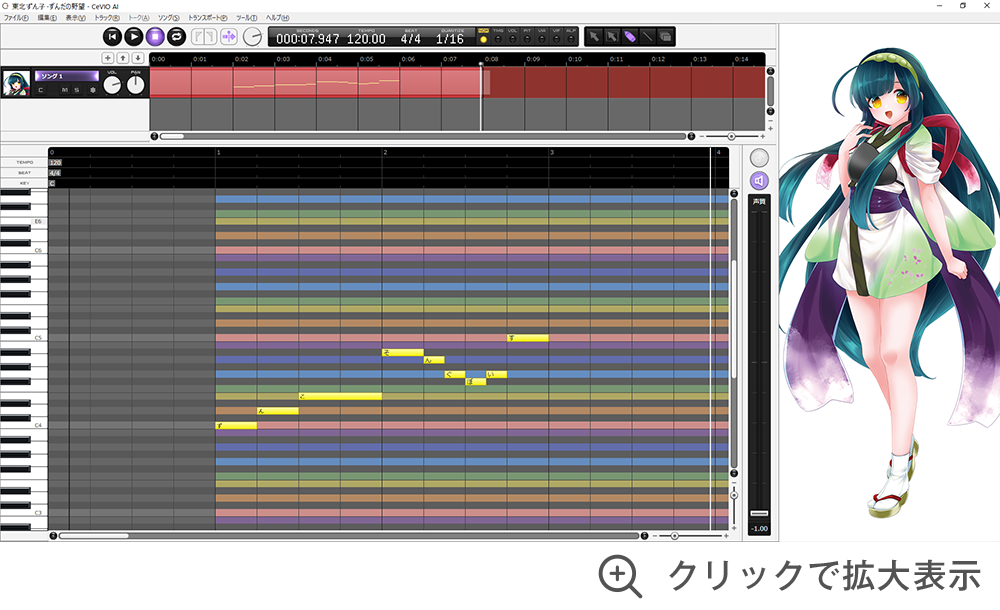
Task: Open the 表示 menu
Action: tap(75, 18)
